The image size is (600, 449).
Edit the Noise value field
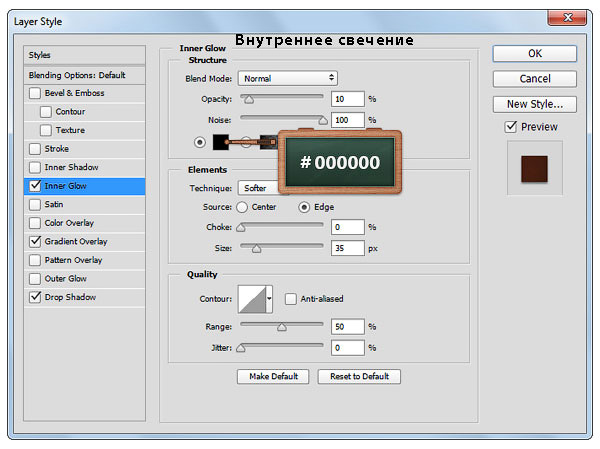coord(347,120)
